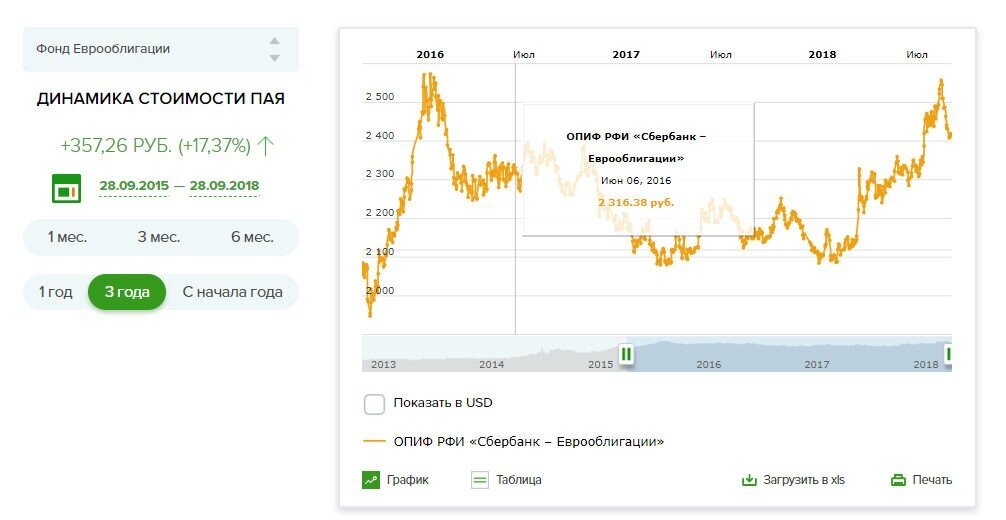The height and width of the screenshot is (520, 1006).
Task: Select the С начала года tab
Action: 232,292
